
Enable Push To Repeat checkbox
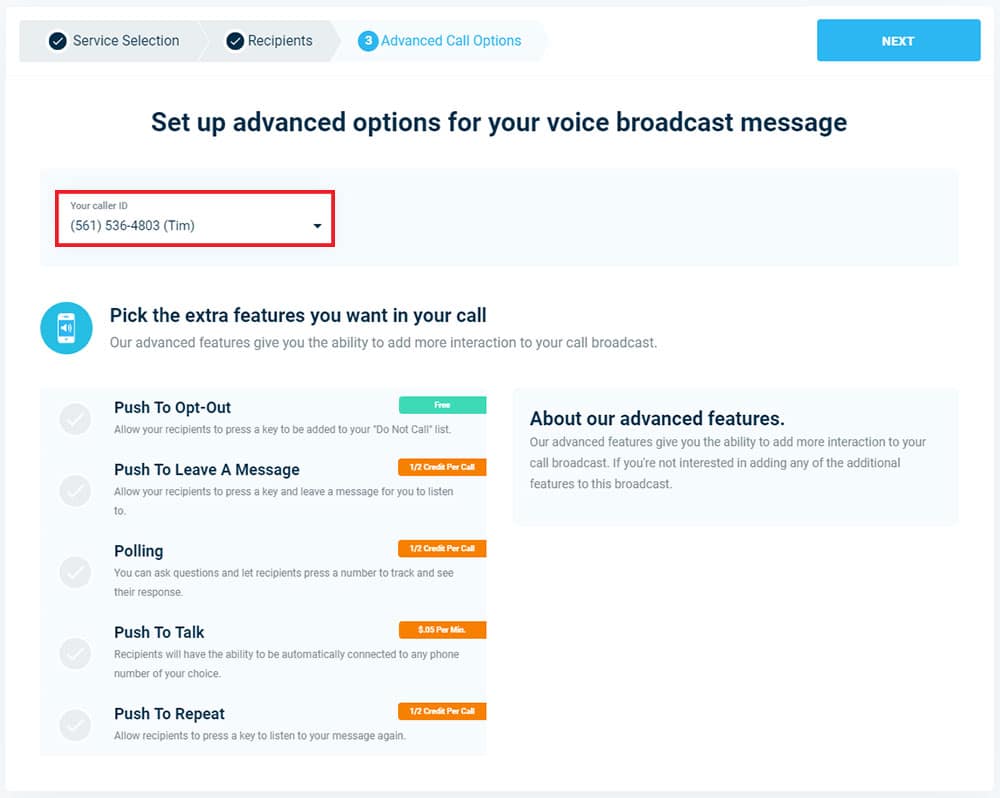click(x=75, y=725)
